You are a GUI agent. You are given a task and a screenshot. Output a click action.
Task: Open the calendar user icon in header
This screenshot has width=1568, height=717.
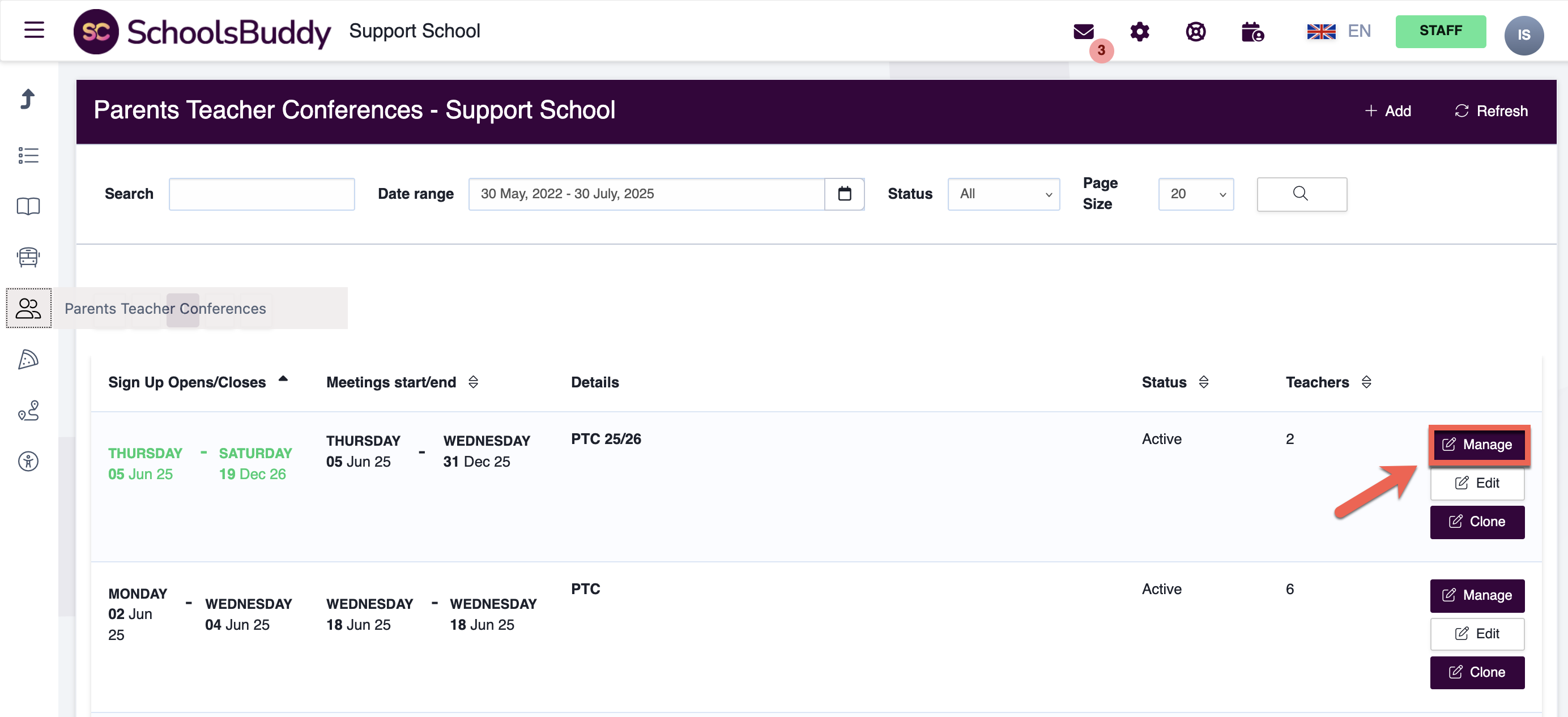1252,31
